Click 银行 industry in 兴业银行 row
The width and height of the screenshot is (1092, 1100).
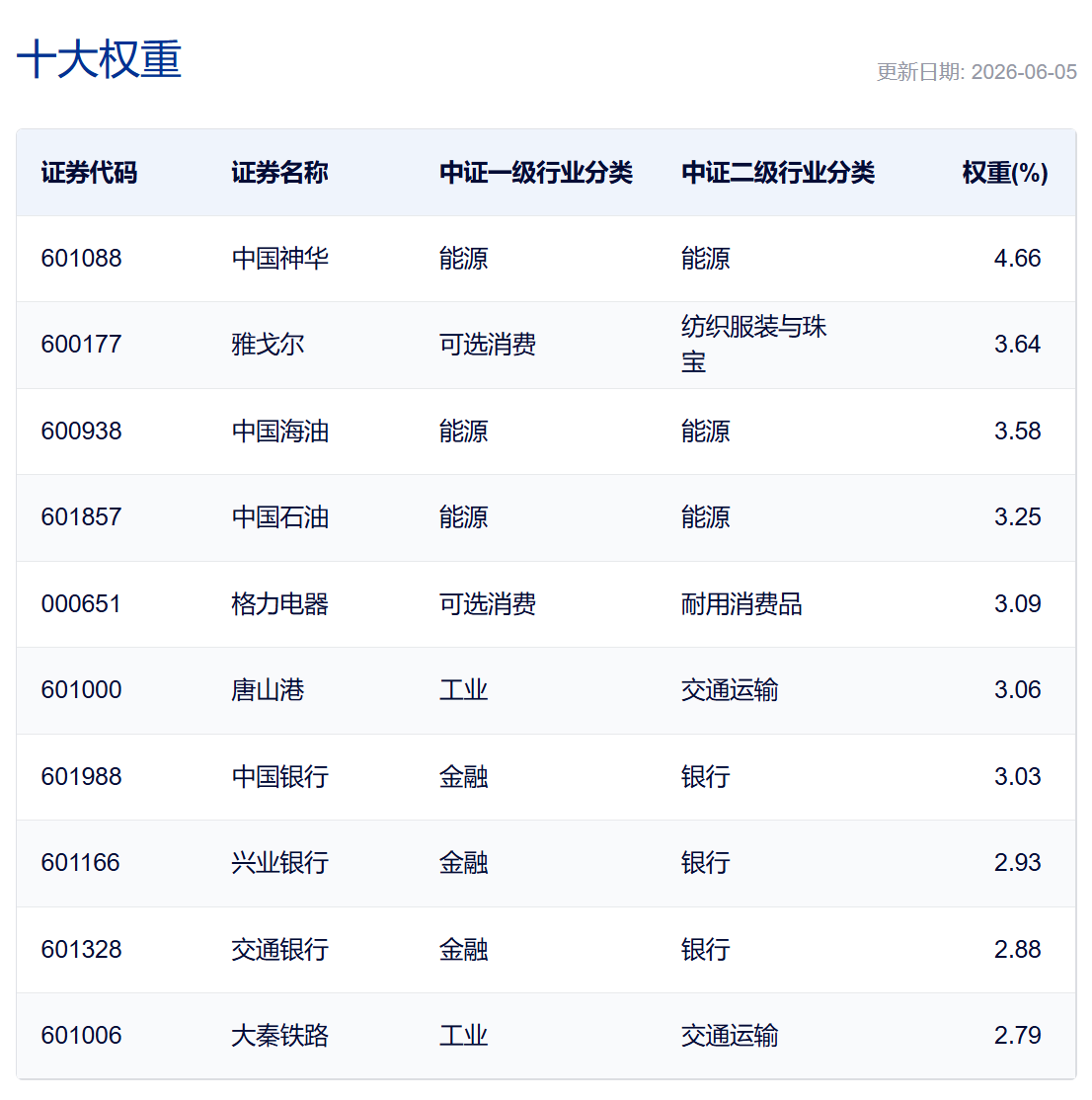[706, 862]
